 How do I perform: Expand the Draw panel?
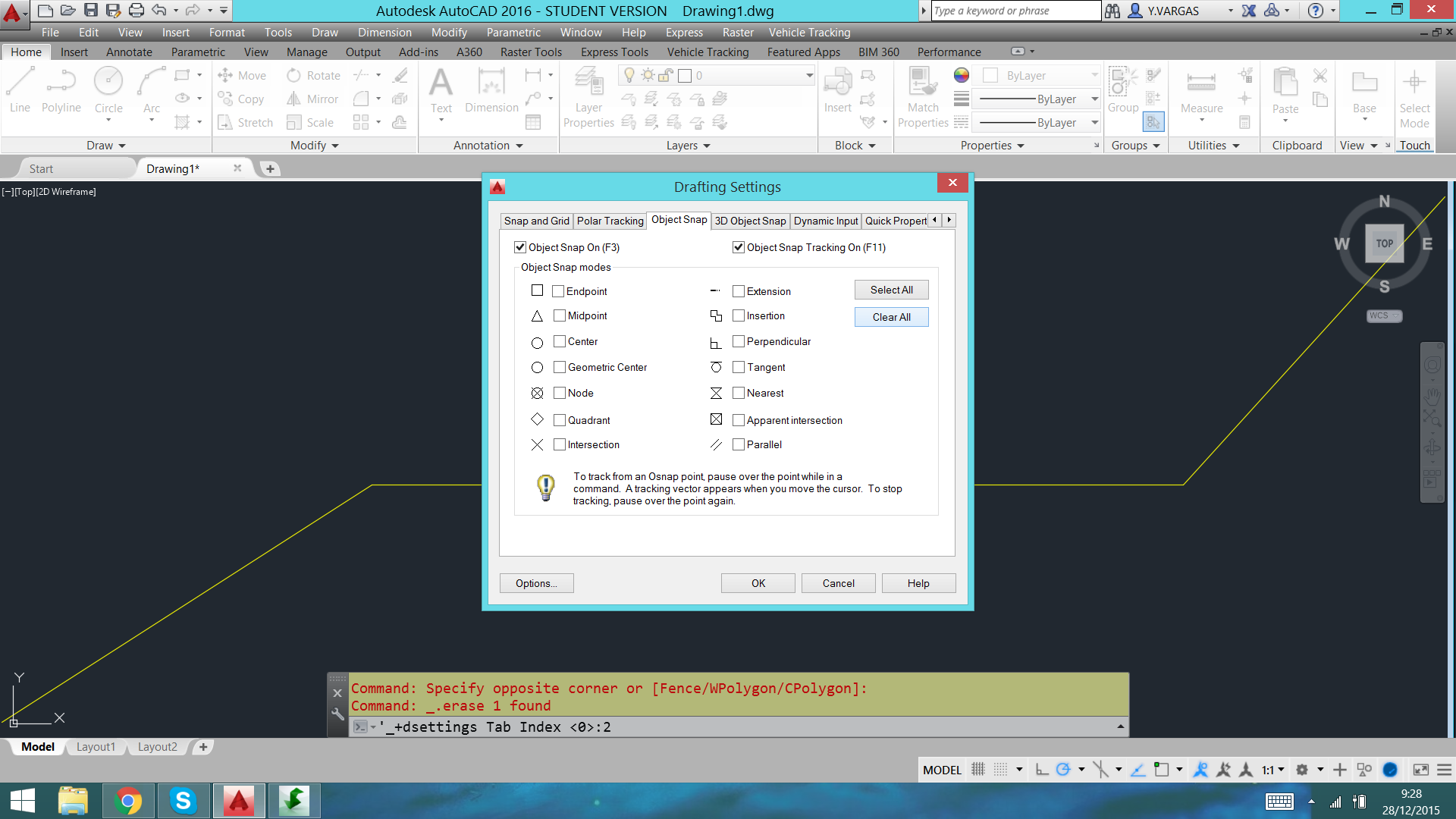[x=105, y=145]
